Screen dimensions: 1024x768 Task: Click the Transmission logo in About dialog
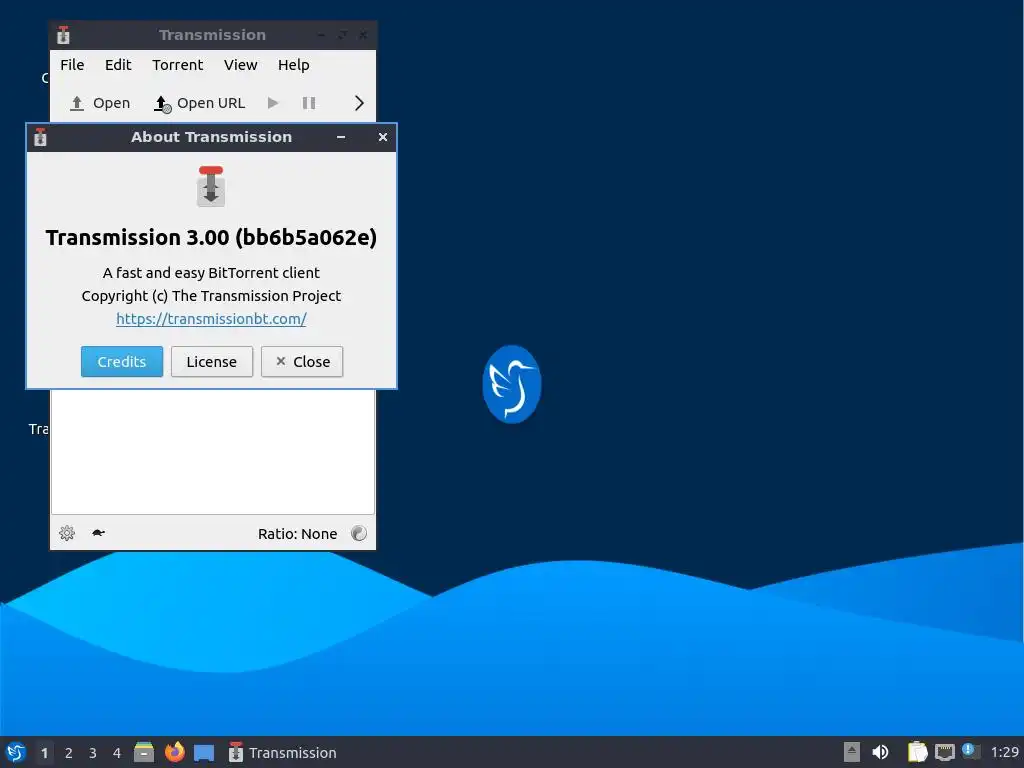point(211,186)
